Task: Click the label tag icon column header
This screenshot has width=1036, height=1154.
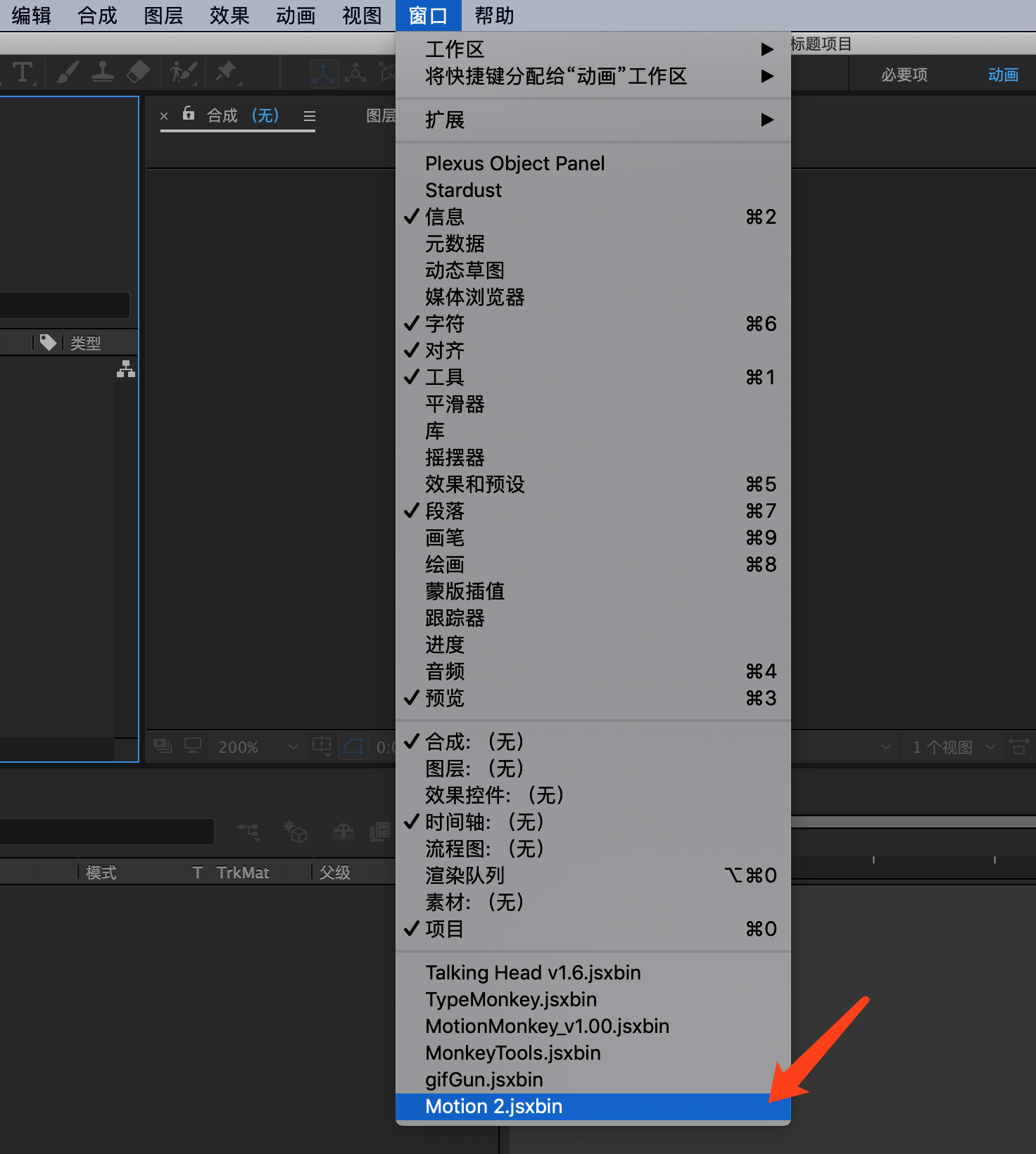Action: (48, 343)
